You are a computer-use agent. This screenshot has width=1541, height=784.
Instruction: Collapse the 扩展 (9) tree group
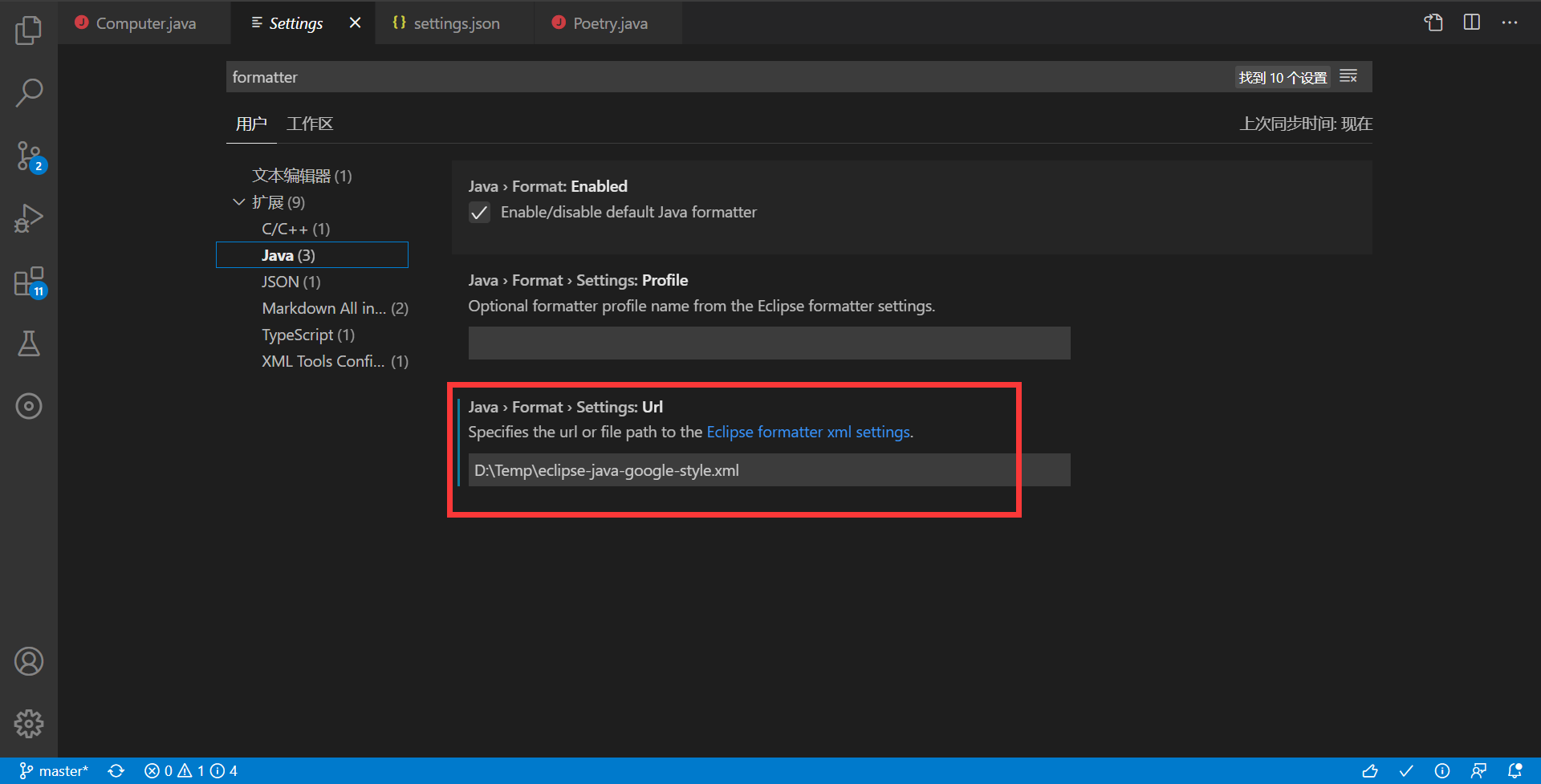[x=238, y=202]
